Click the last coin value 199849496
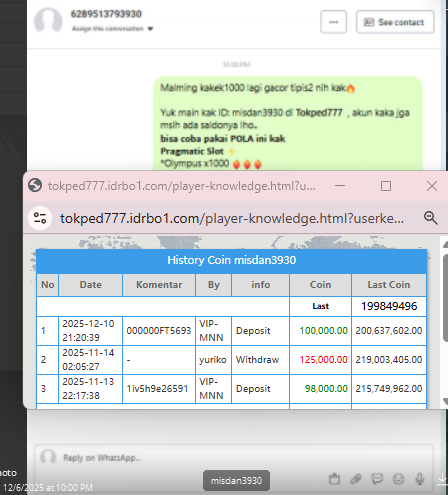Viewport: 448px width, 495px height. pos(389,306)
